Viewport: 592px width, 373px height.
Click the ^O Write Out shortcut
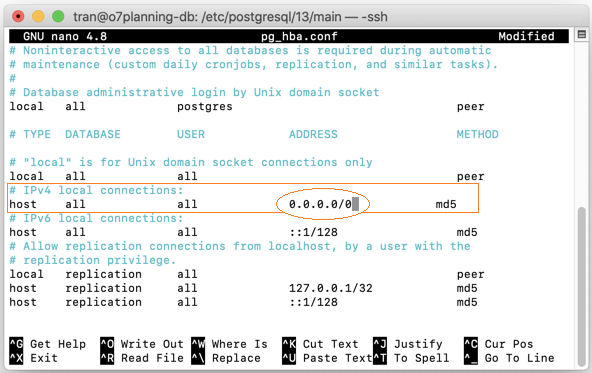pos(142,344)
